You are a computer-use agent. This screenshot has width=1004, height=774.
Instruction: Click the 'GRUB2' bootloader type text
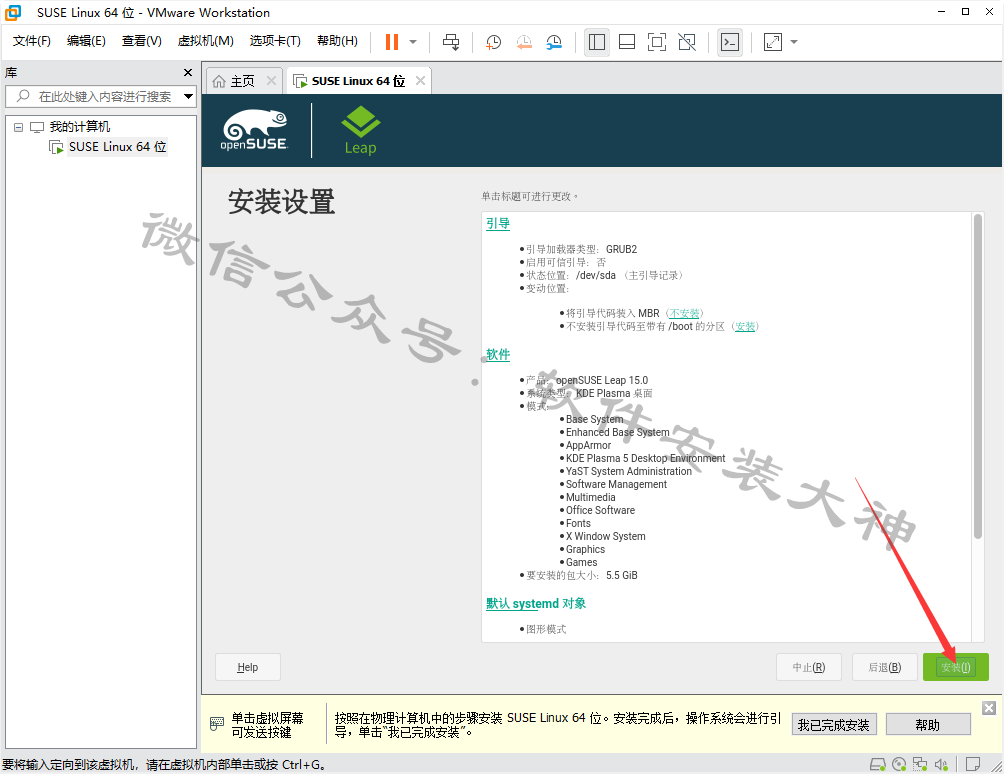[x=621, y=249]
